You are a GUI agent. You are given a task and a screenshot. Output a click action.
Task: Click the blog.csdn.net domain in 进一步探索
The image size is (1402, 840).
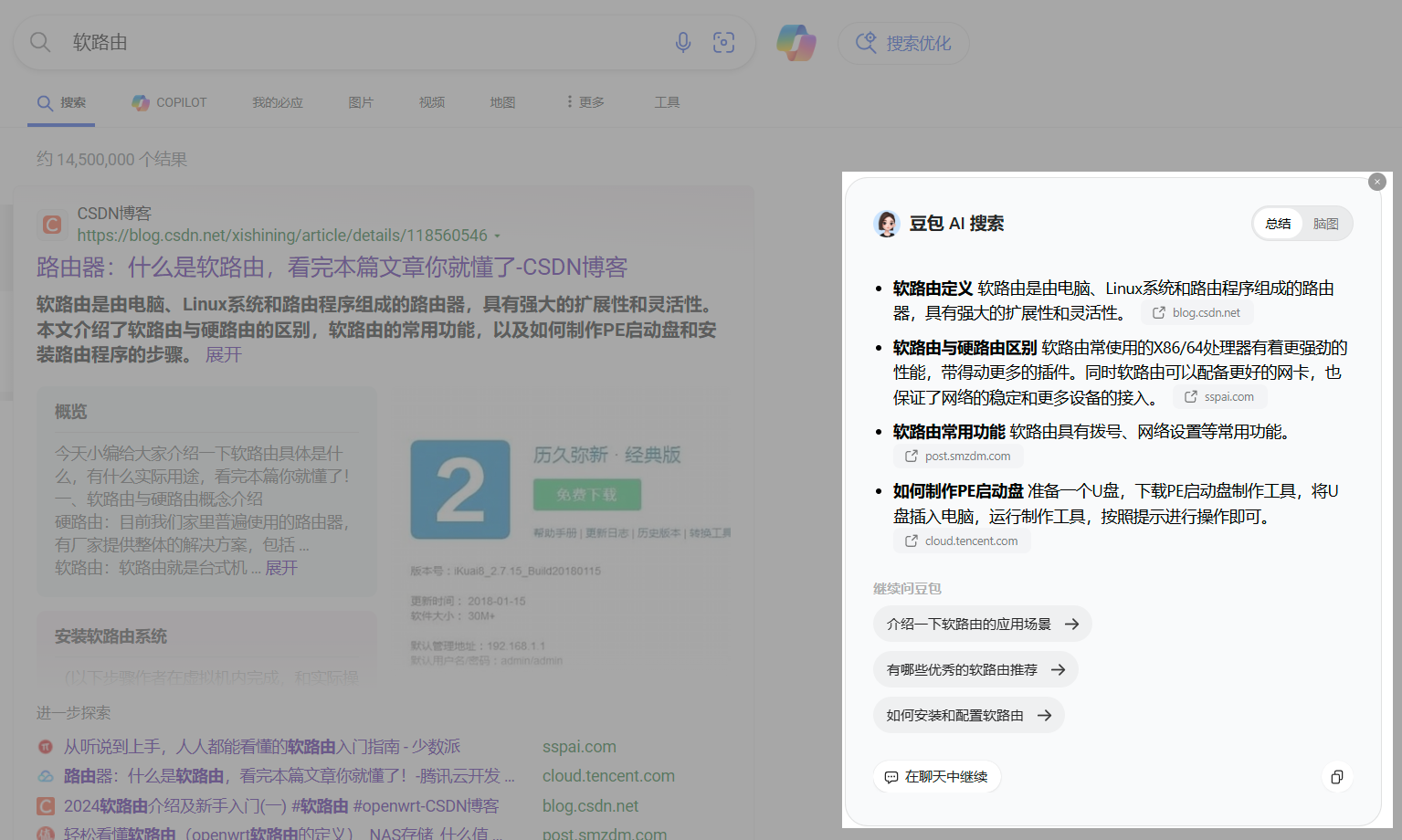click(x=590, y=806)
